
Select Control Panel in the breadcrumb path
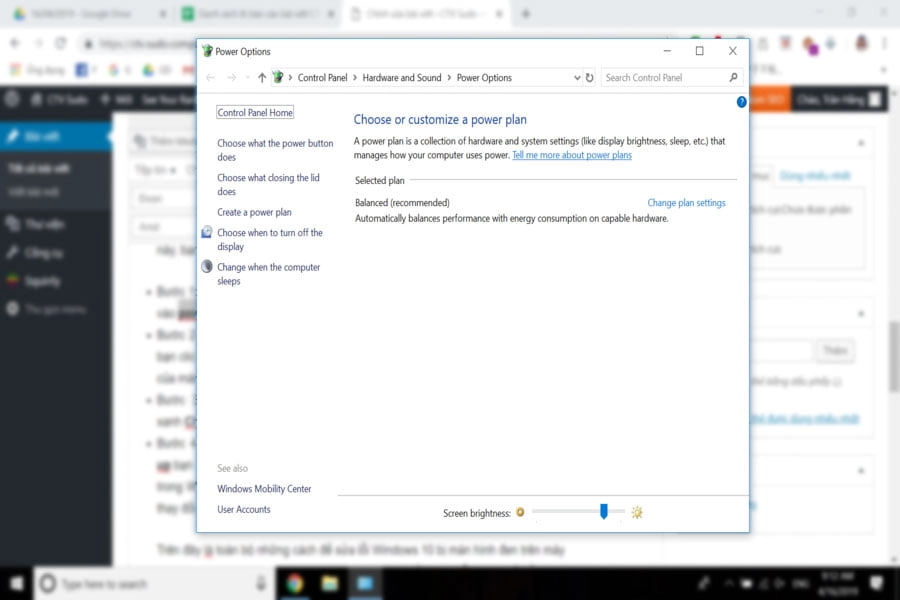(322, 78)
